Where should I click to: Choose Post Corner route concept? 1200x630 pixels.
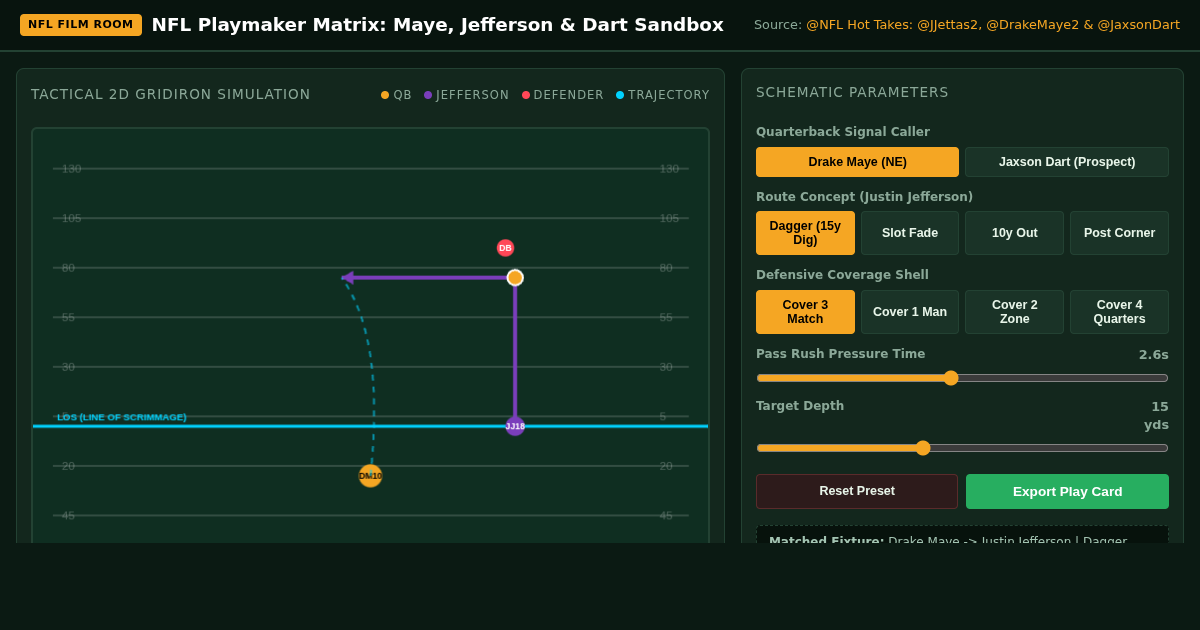1119,233
